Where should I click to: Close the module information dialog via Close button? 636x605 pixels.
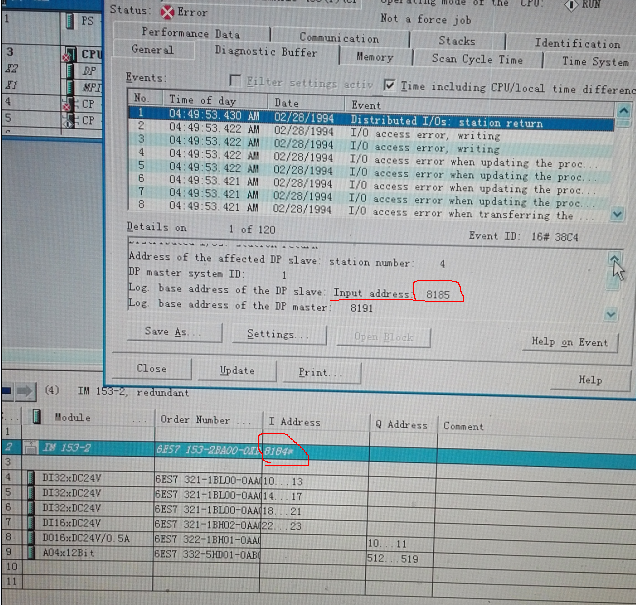point(151,369)
